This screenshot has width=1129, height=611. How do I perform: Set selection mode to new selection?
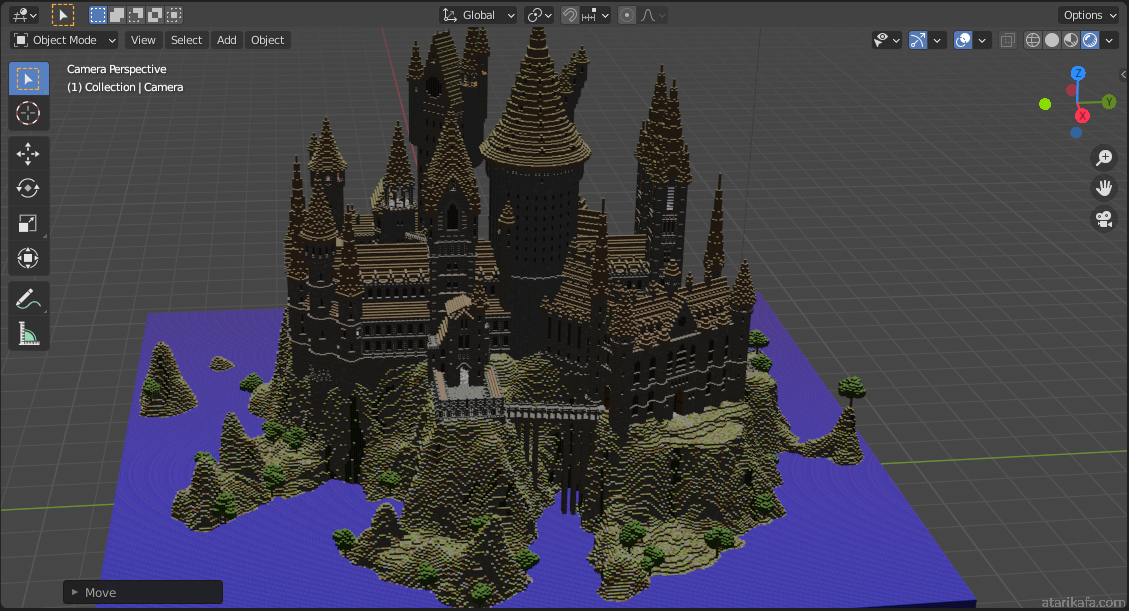point(98,14)
